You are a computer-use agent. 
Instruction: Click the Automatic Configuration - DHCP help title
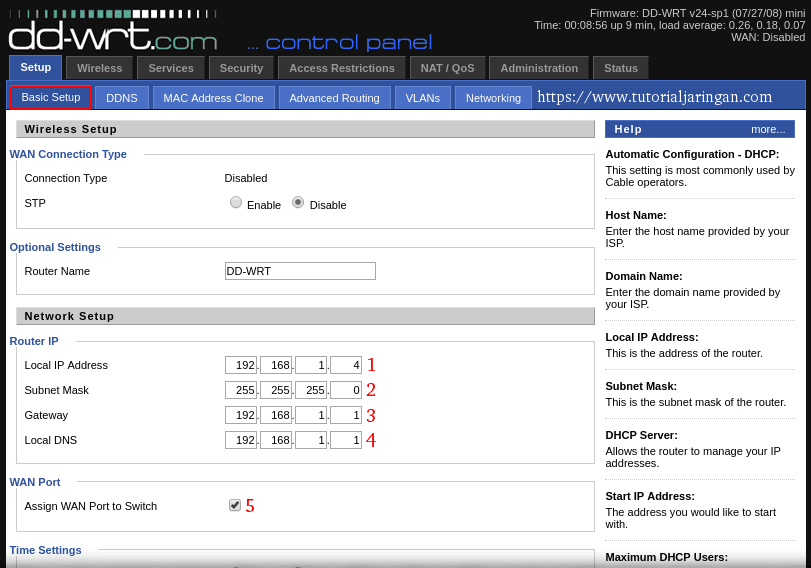coord(692,154)
